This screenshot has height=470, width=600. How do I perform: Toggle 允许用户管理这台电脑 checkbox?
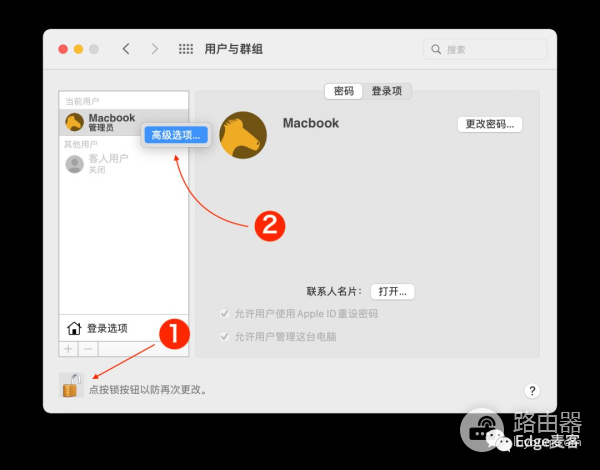pos(224,337)
